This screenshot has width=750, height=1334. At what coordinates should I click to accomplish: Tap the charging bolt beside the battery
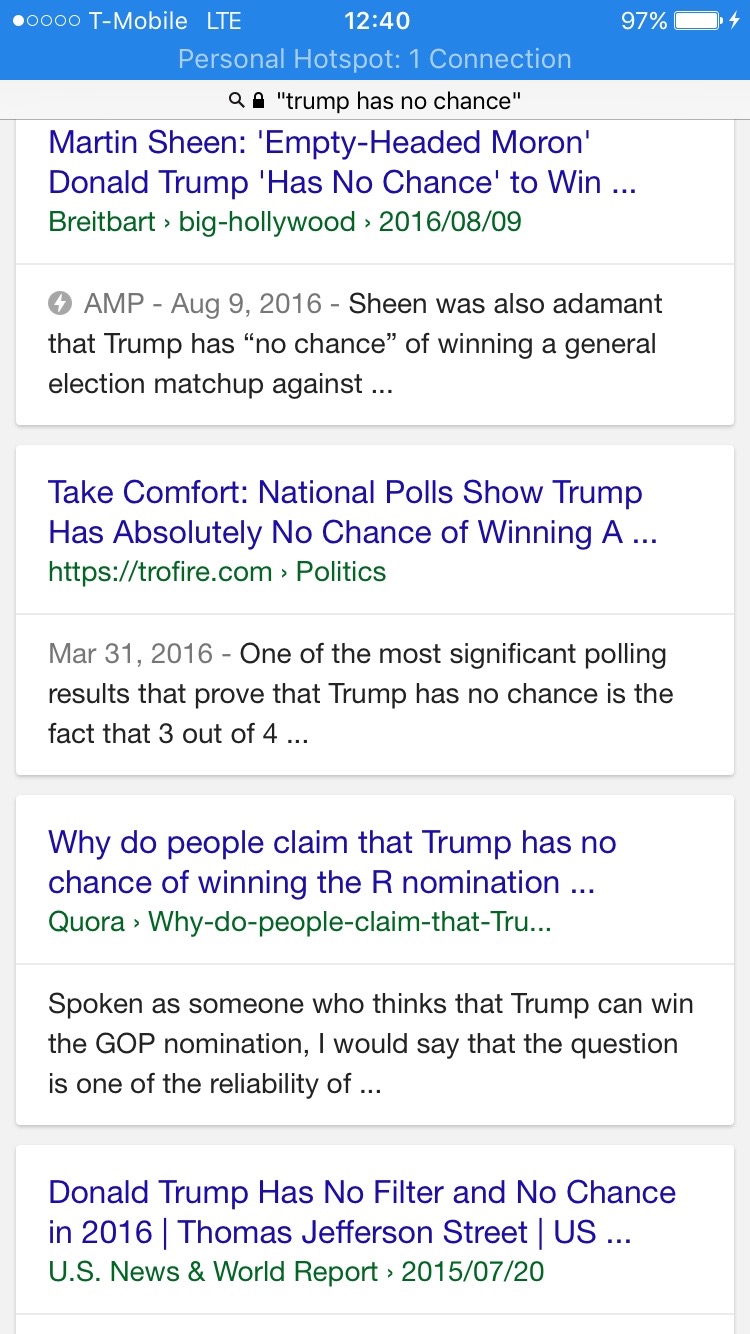736,21
